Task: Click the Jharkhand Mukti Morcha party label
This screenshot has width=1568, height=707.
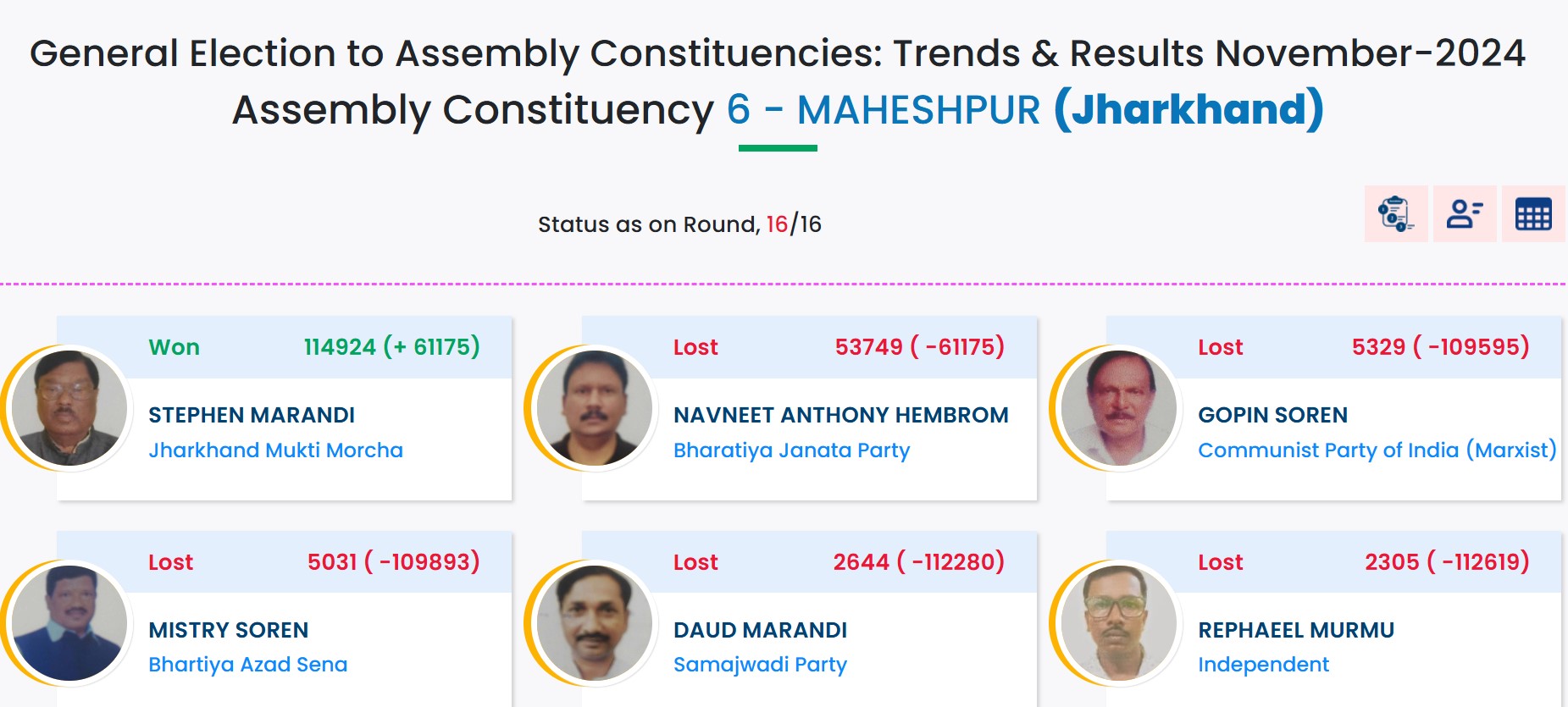Action: (275, 450)
